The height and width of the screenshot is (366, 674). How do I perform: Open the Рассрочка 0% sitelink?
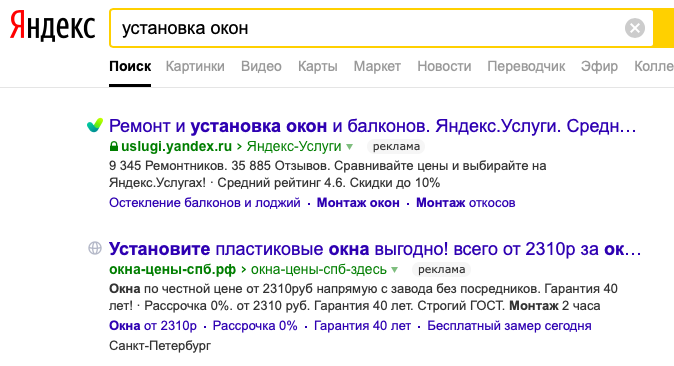[x=255, y=326]
